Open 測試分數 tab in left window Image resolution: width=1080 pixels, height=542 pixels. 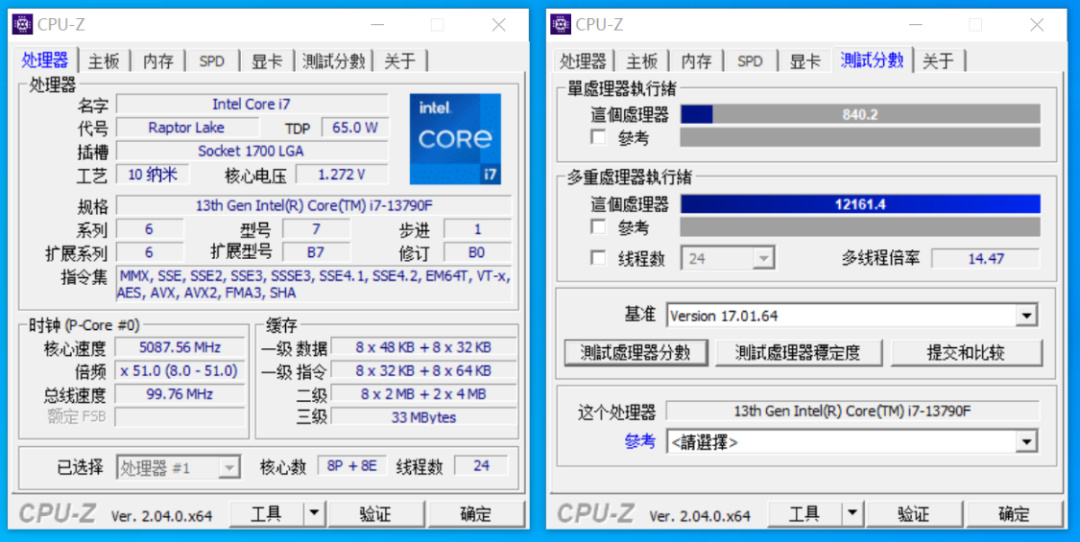pyautogui.click(x=333, y=61)
